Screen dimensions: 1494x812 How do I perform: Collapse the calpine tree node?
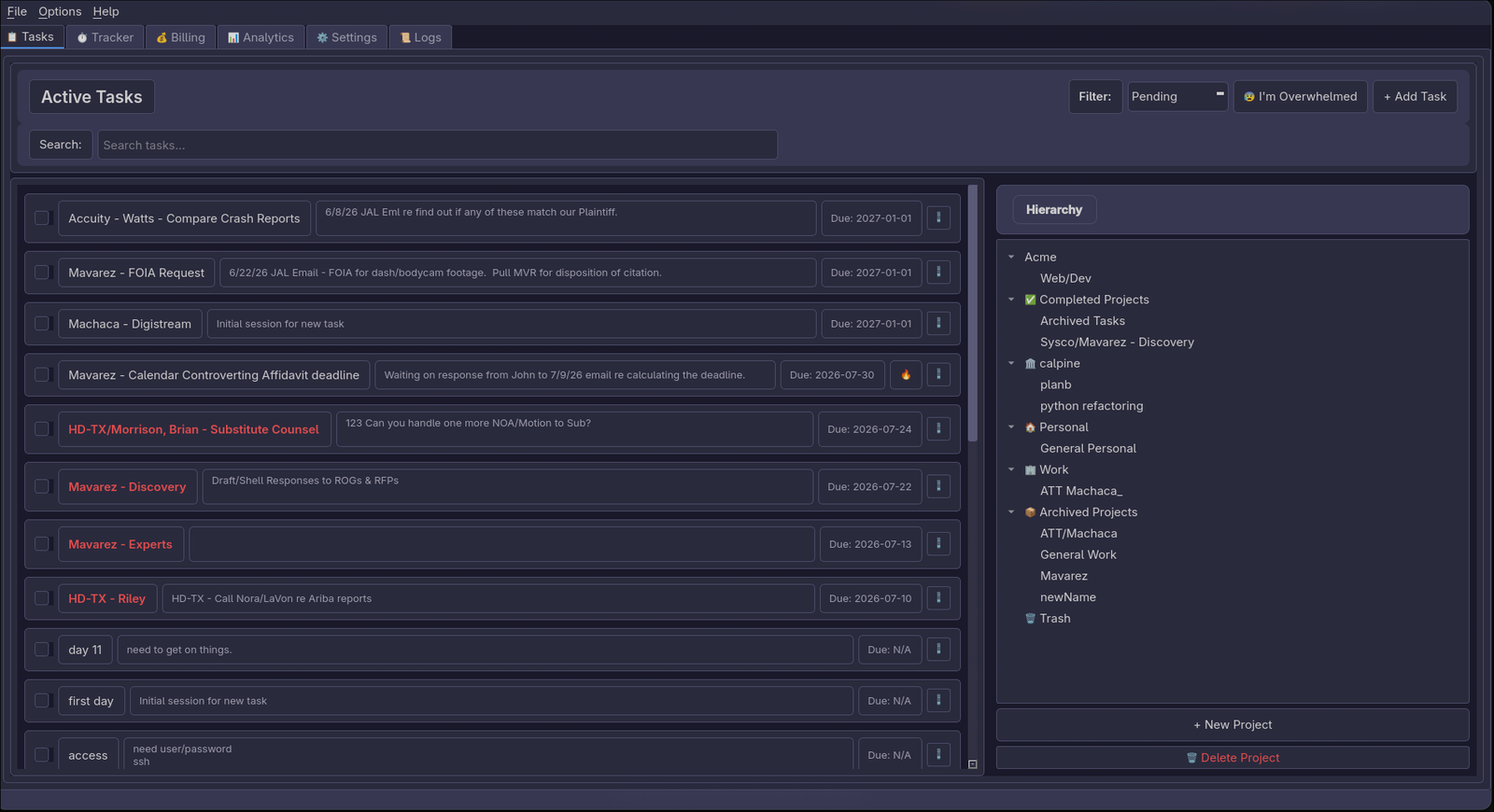point(1011,363)
